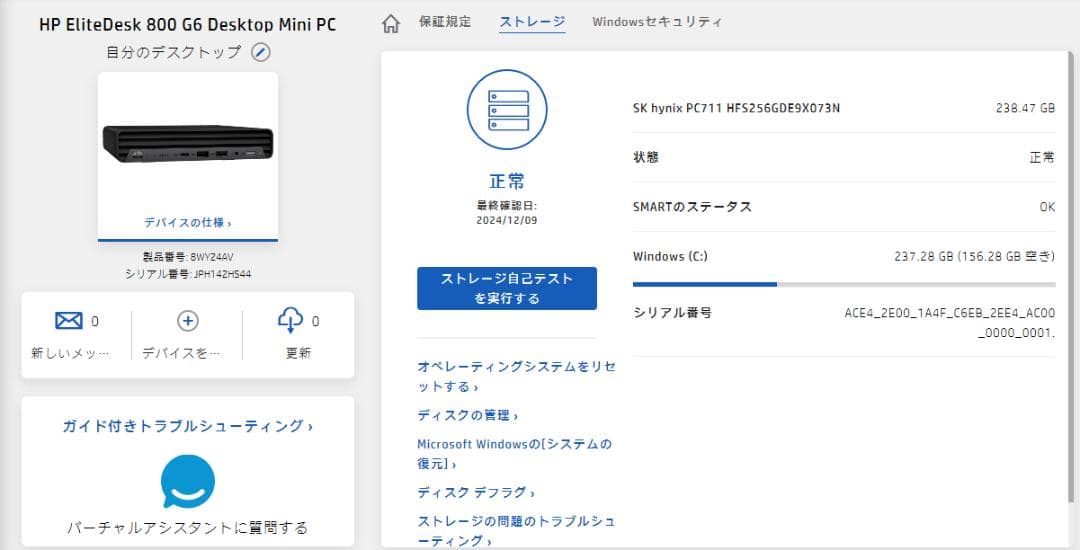Click the シリアル番号 label in storage panel
The image size is (1080, 550).
click(672, 313)
